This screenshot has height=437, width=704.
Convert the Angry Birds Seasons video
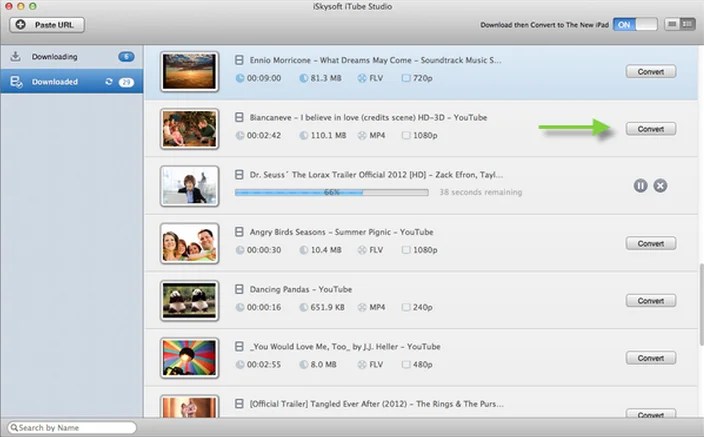[x=651, y=244]
